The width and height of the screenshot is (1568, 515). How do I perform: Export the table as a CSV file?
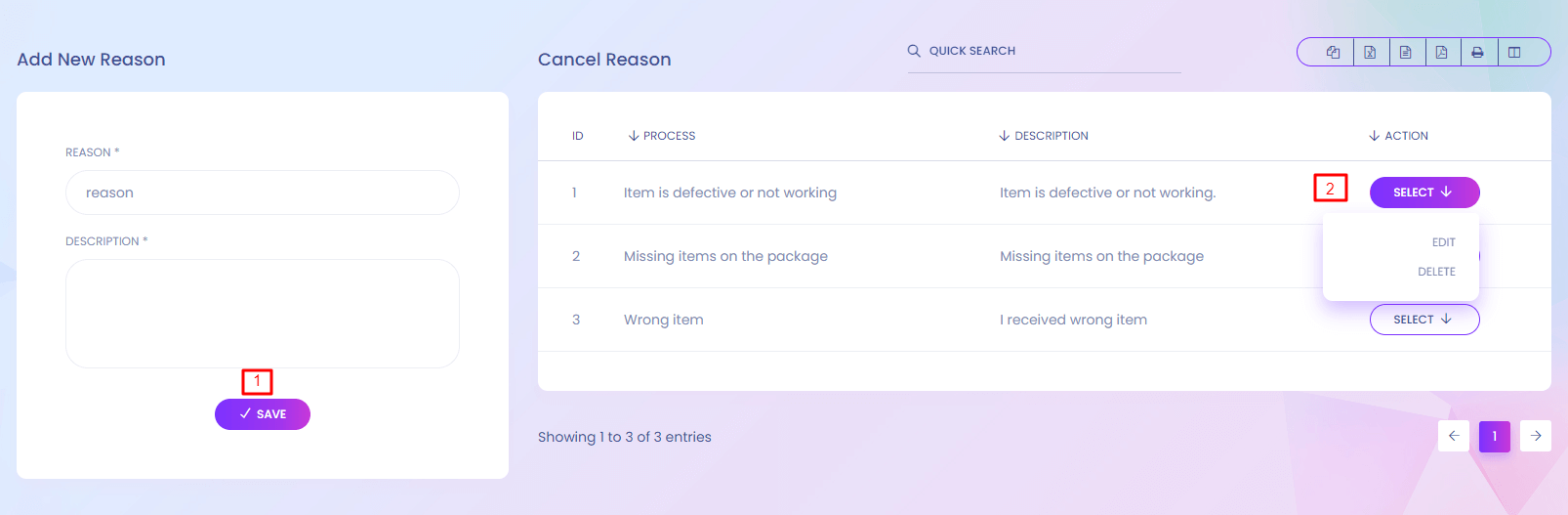1406,53
